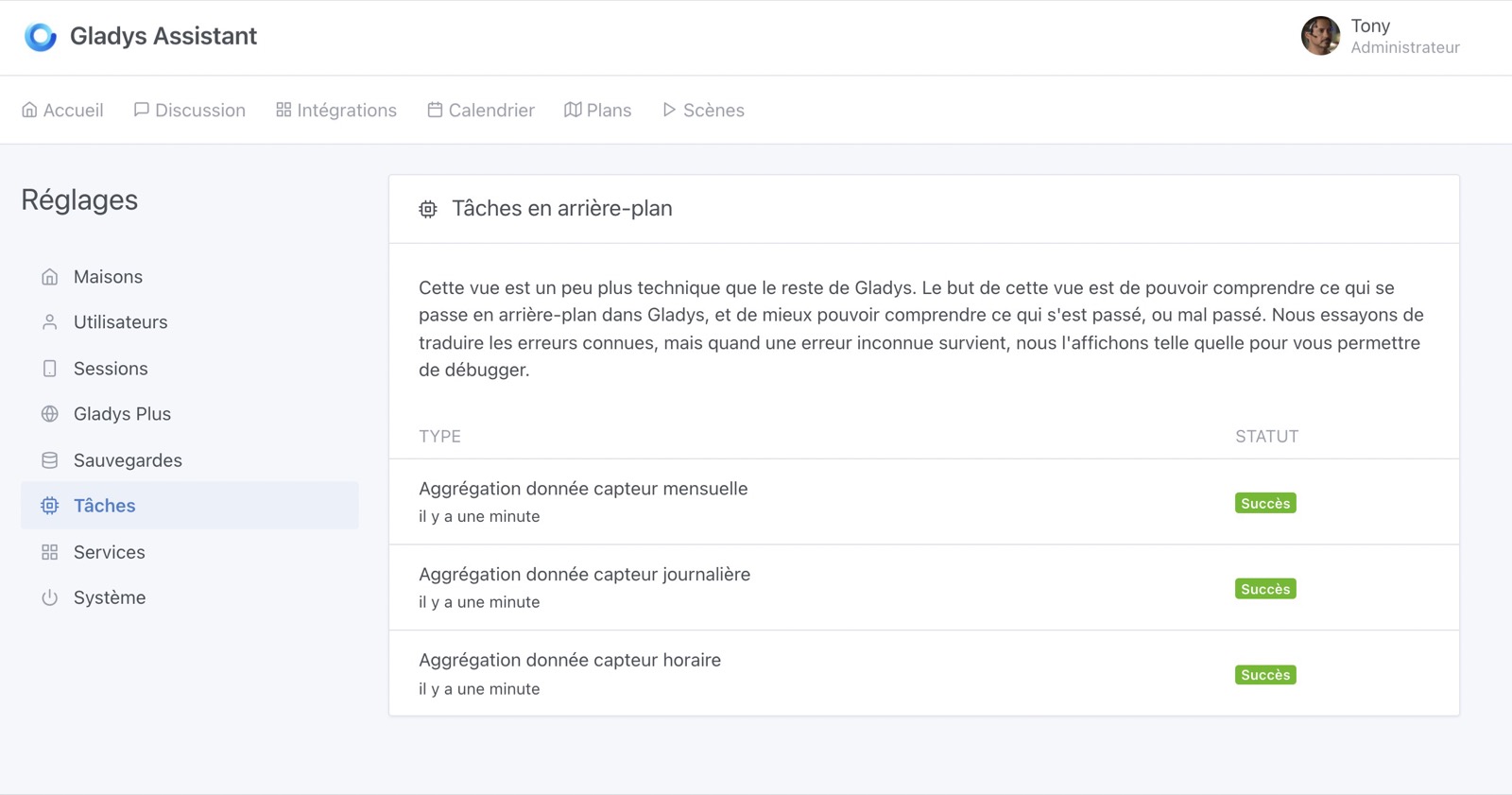
Task: Click Tony's avatar picture
Action: [x=1320, y=36]
